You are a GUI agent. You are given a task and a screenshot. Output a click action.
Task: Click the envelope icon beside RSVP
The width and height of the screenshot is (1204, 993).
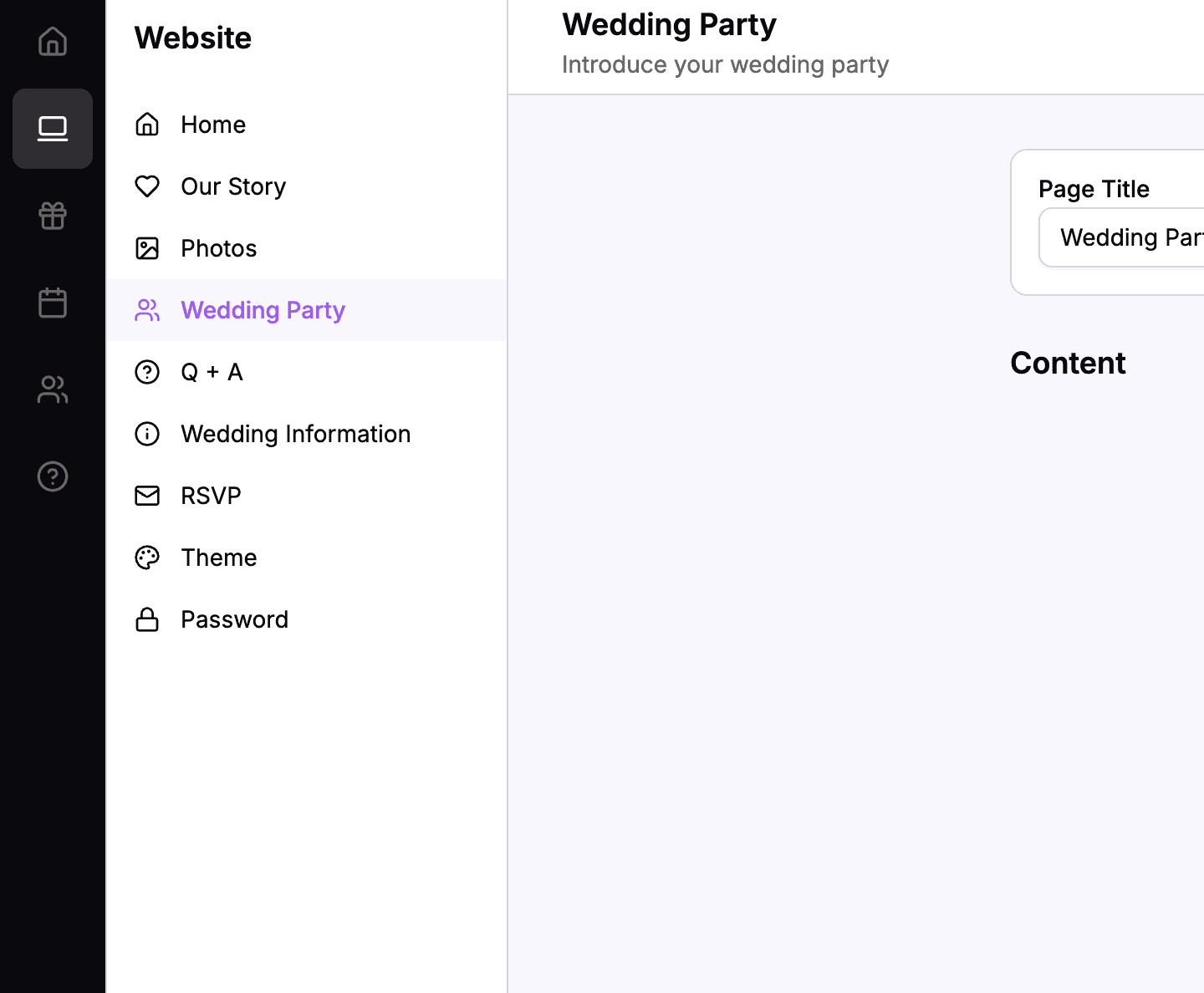pyautogui.click(x=147, y=496)
